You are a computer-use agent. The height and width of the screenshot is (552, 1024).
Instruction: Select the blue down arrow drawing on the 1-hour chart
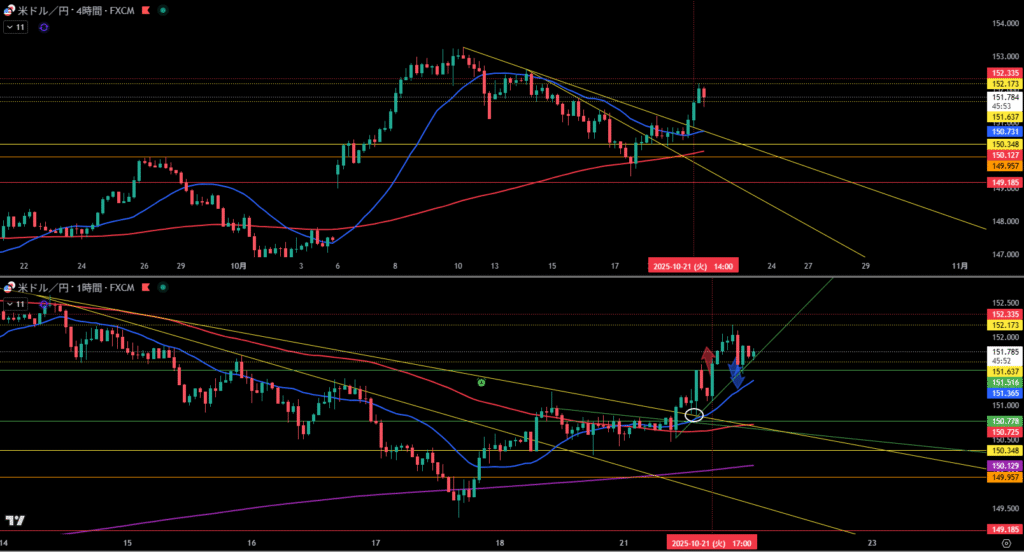[736, 375]
